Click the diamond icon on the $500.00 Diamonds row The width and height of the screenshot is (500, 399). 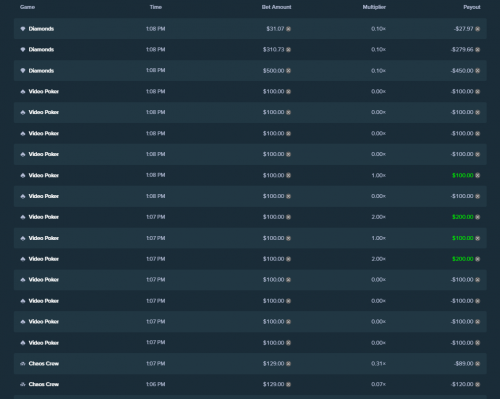[23, 71]
